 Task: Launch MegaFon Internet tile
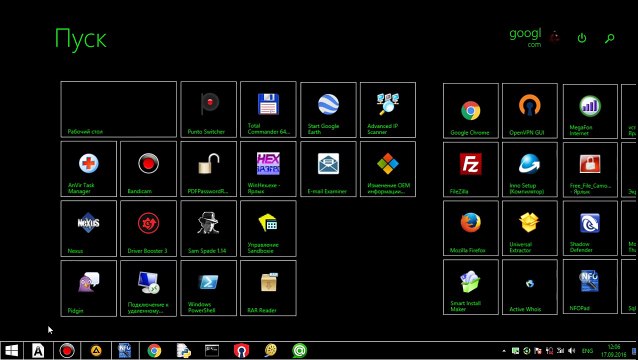point(590,111)
